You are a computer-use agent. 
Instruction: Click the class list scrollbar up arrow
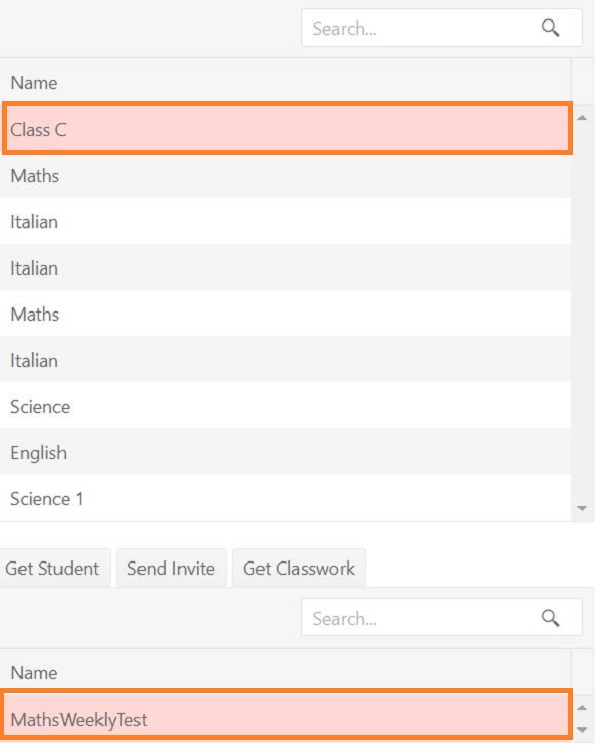point(582,117)
